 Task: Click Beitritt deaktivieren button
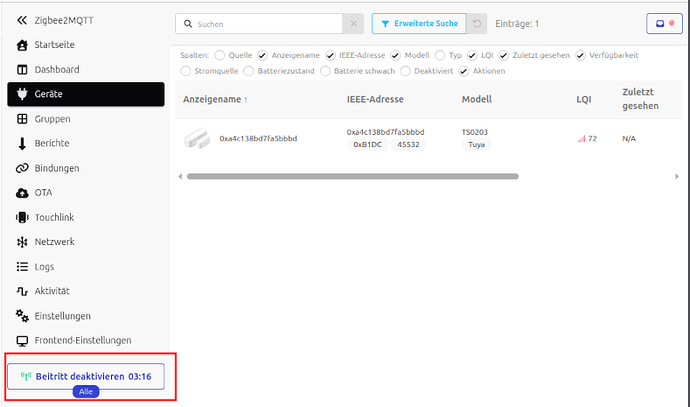(85, 376)
